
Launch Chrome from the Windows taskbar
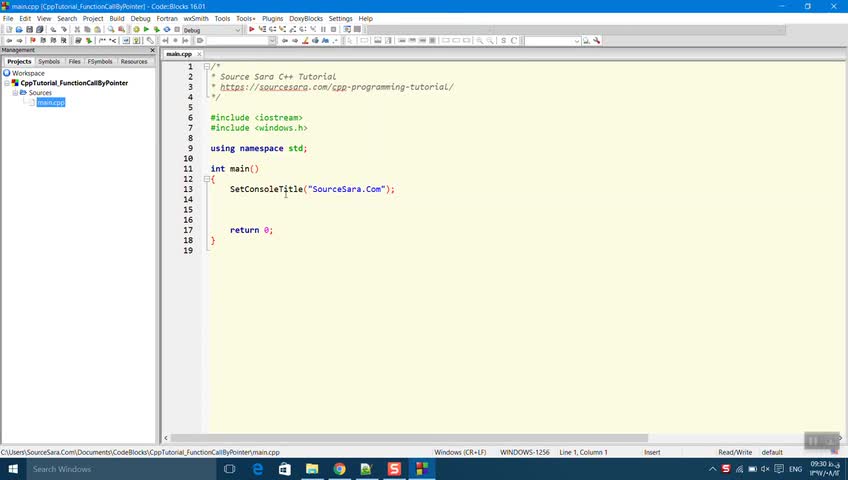click(x=340, y=469)
